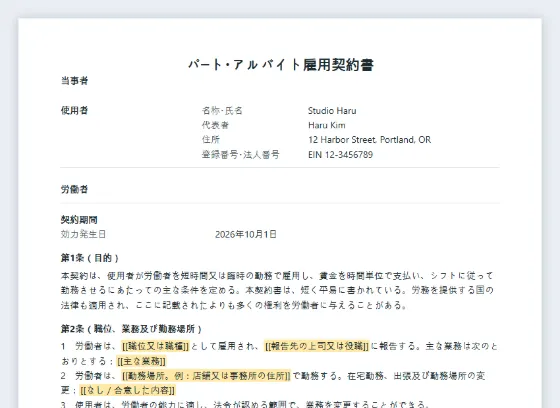This screenshot has width=560, height=408.
Task: Select the date 2026年10月1日
Action: click(246, 234)
